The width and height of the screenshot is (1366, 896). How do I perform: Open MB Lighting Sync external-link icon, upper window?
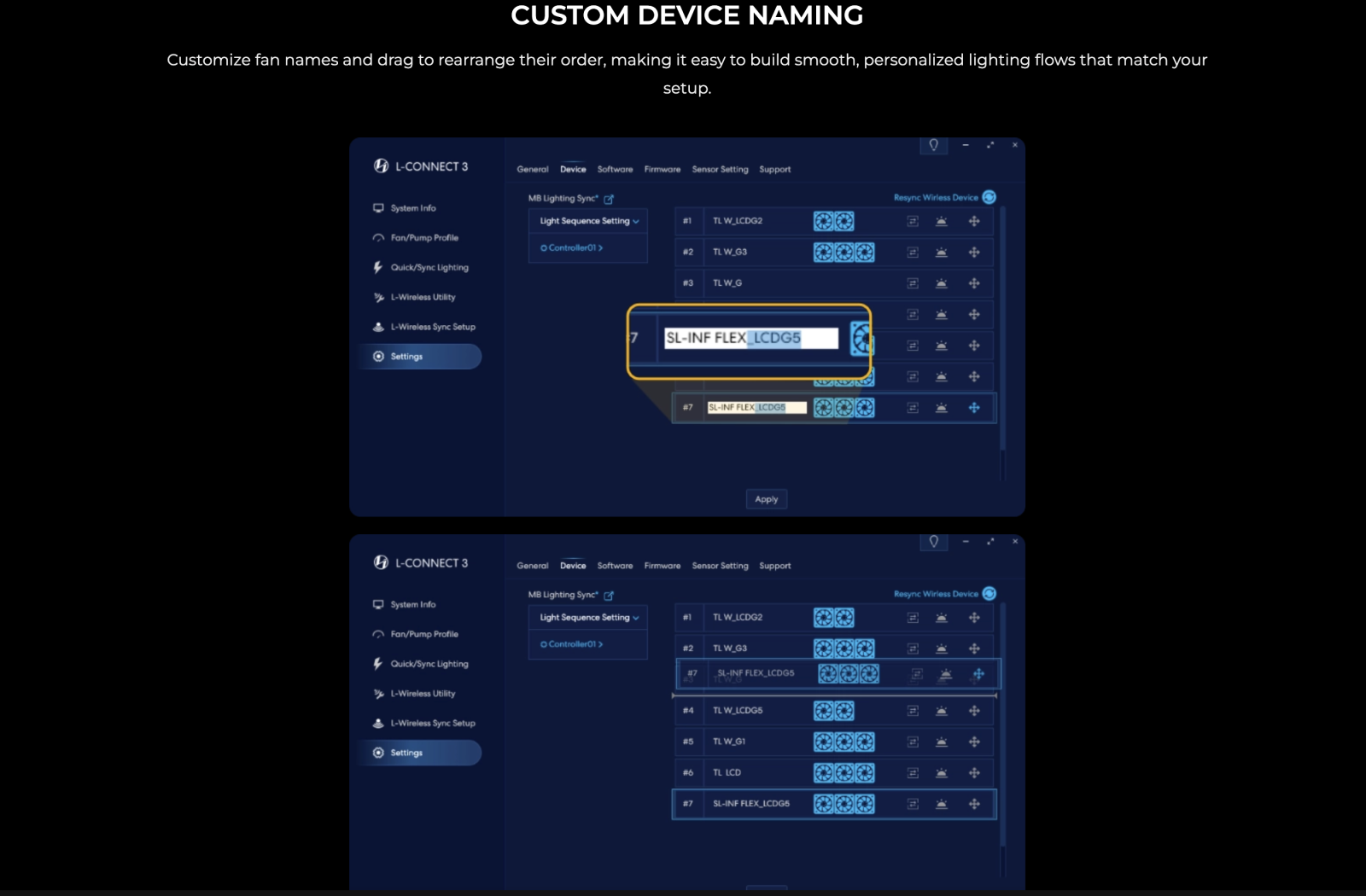tap(609, 199)
